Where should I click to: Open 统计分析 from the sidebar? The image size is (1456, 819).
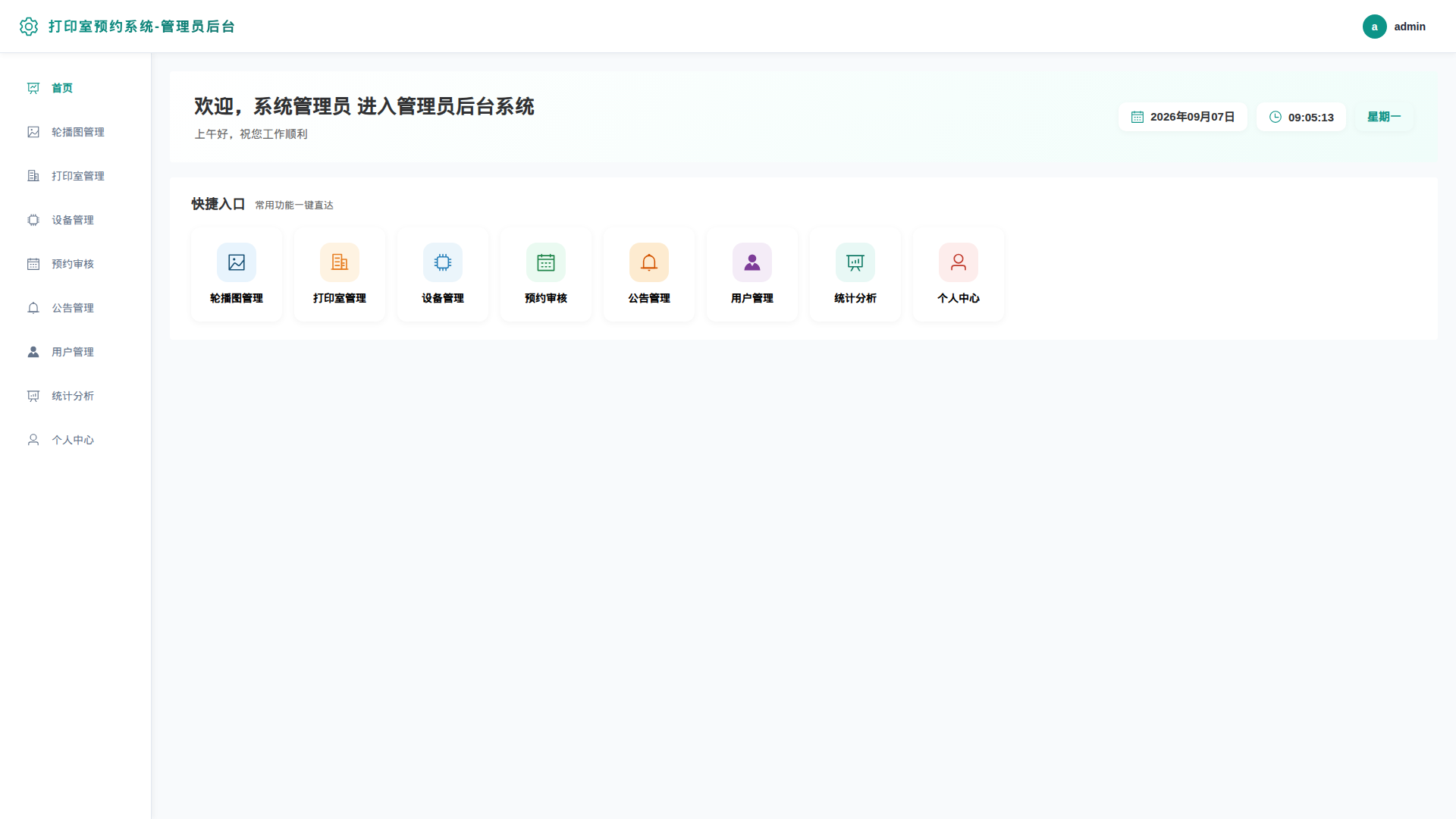click(x=76, y=396)
